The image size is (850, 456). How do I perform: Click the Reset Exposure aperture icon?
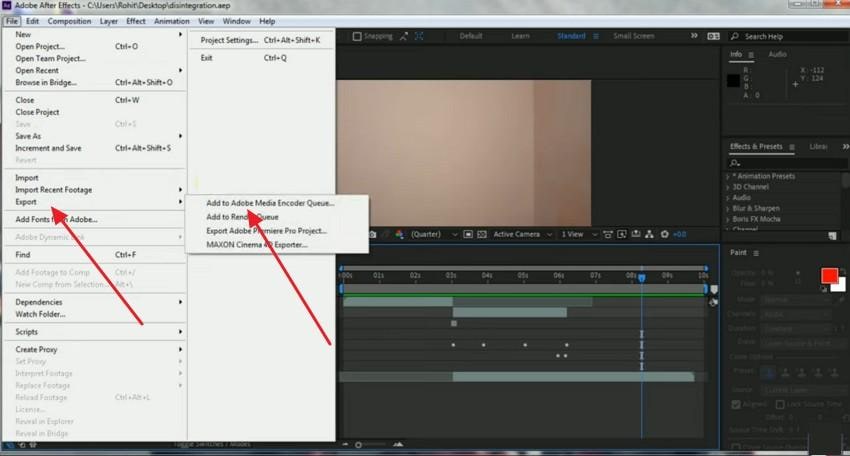[665, 234]
